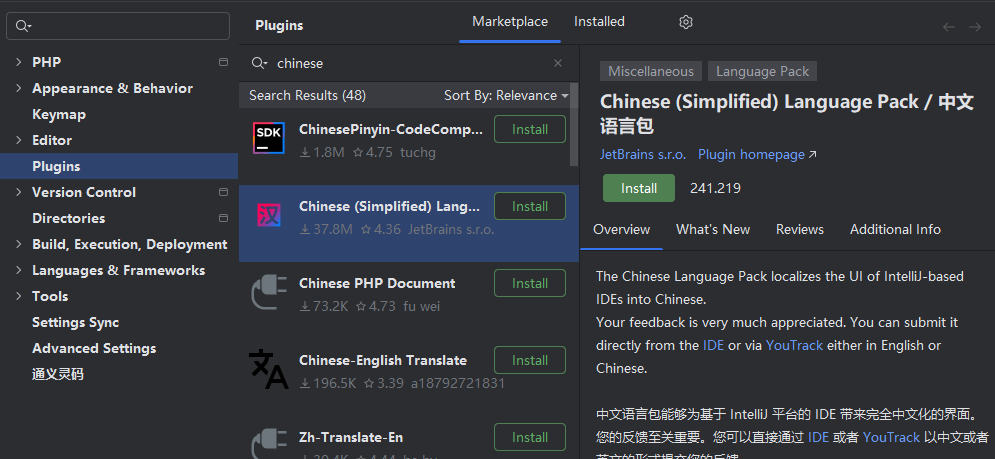Click the Chinese PHP Document title
995x459 pixels.
coord(377,283)
